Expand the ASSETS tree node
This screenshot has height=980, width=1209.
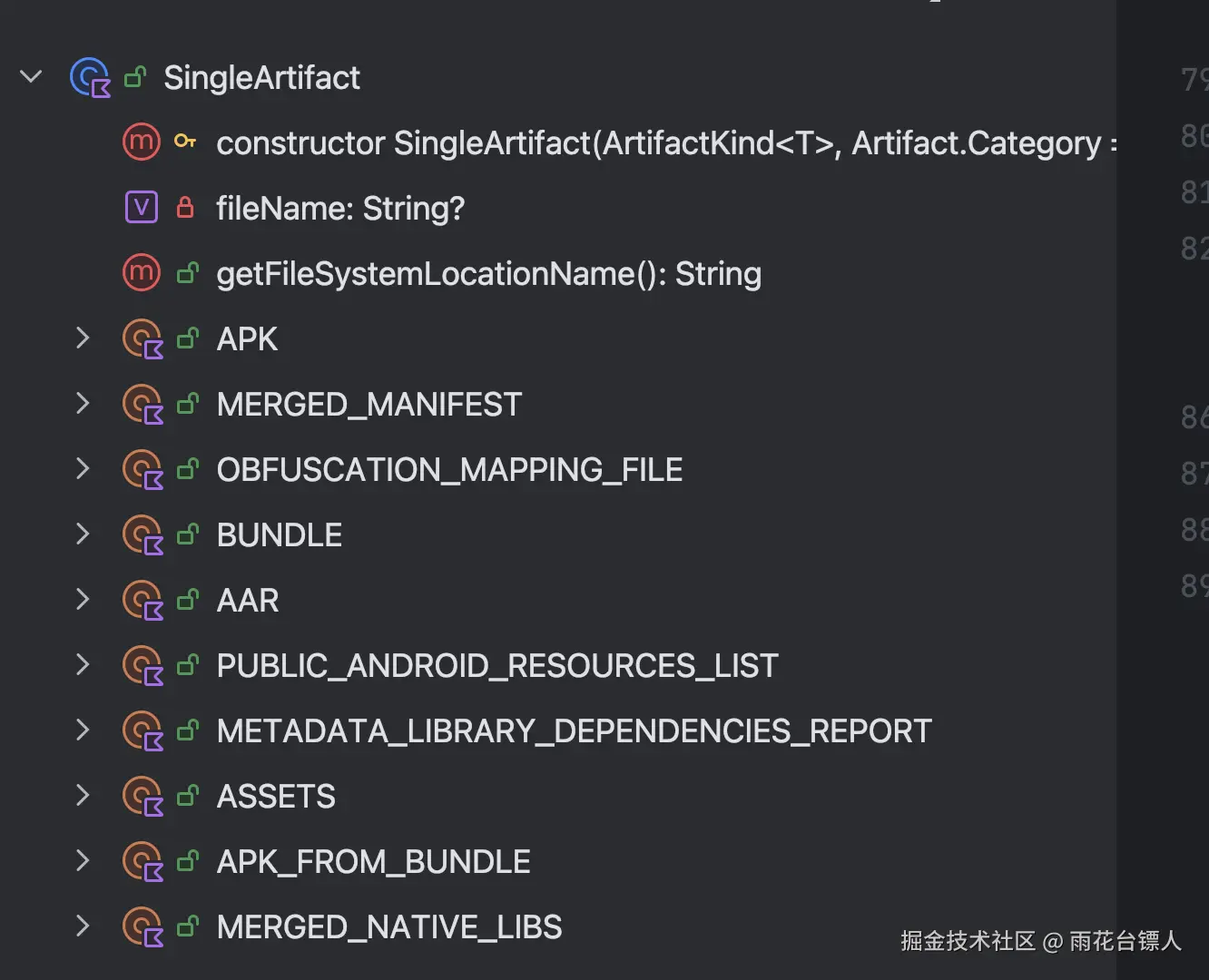[x=83, y=796]
